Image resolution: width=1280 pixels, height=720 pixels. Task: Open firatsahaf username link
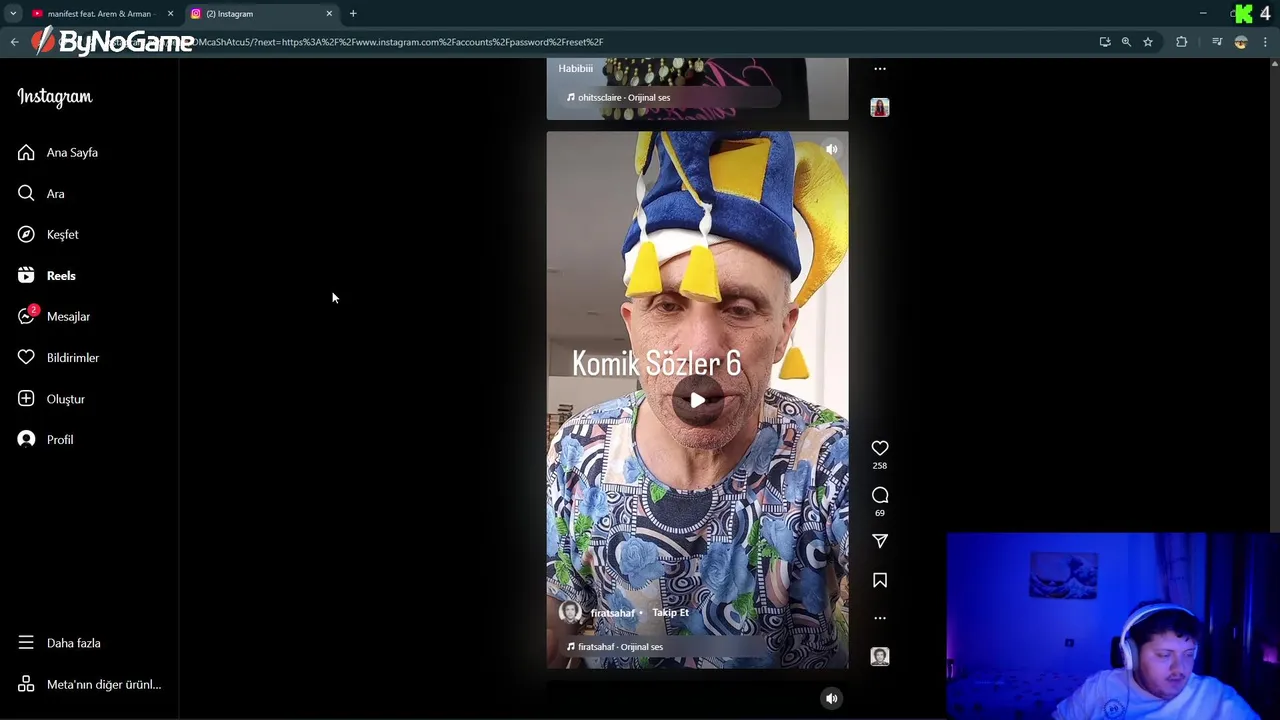tap(613, 613)
